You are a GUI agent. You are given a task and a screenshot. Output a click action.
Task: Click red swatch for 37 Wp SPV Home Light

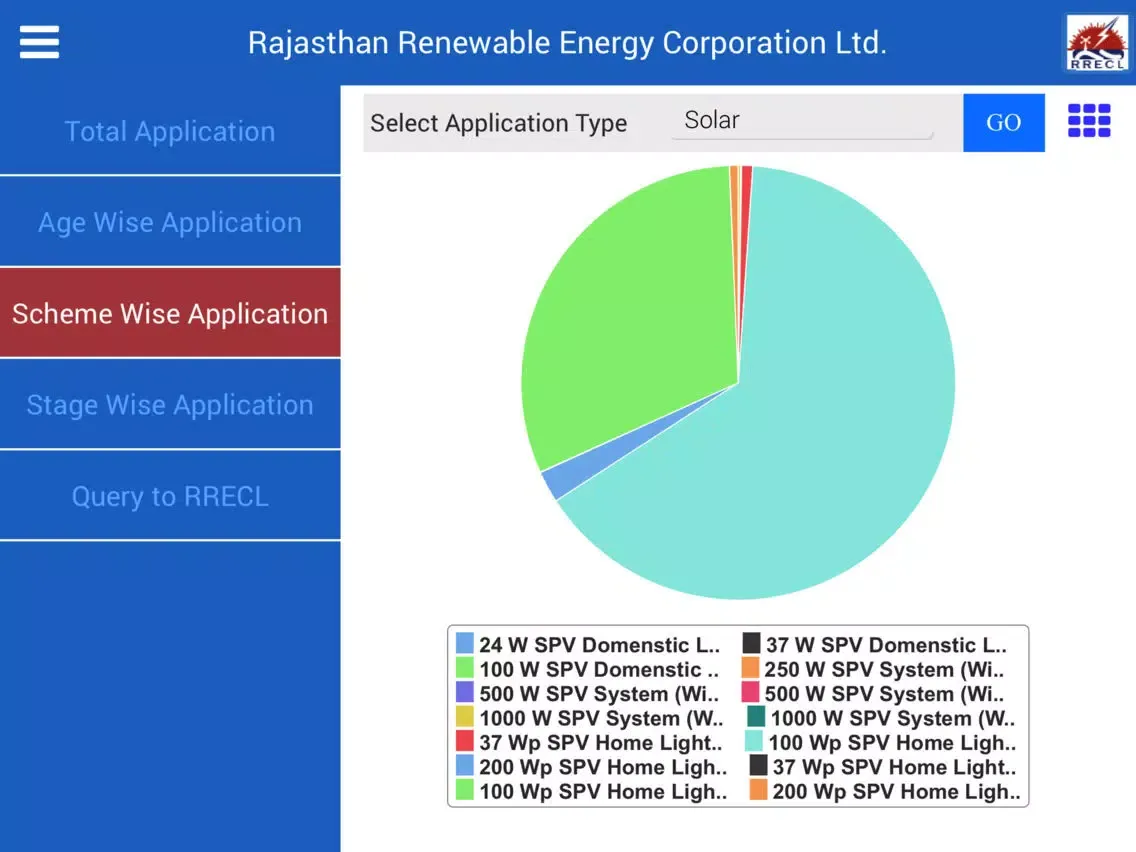pyautogui.click(x=465, y=741)
